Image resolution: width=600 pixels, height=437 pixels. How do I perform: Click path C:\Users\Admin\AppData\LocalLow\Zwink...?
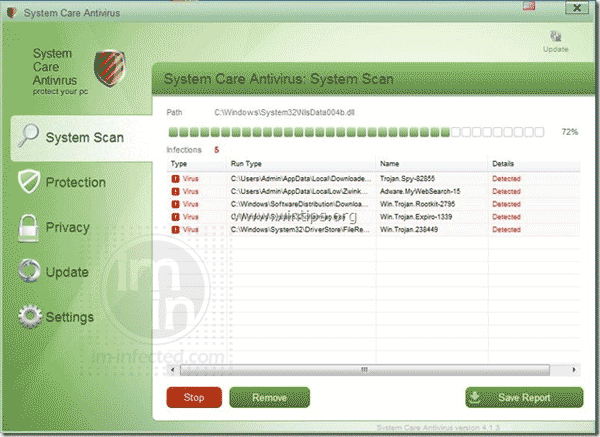point(299,191)
